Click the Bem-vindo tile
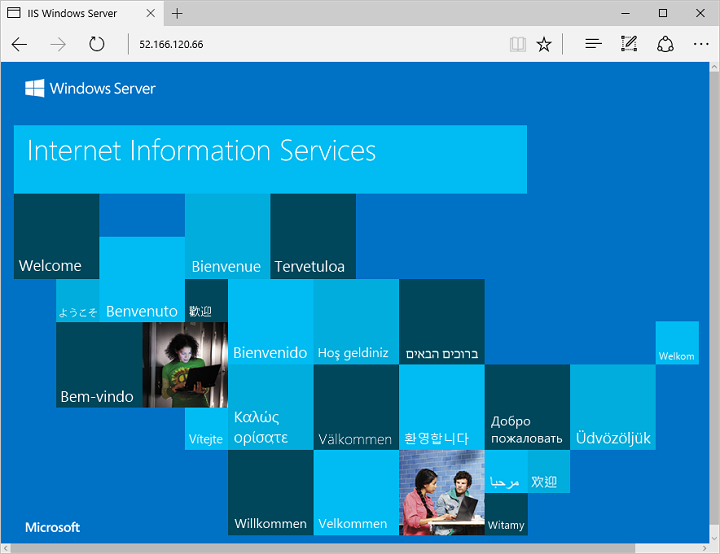The height and width of the screenshot is (554, 720). (x=99, y=365)
